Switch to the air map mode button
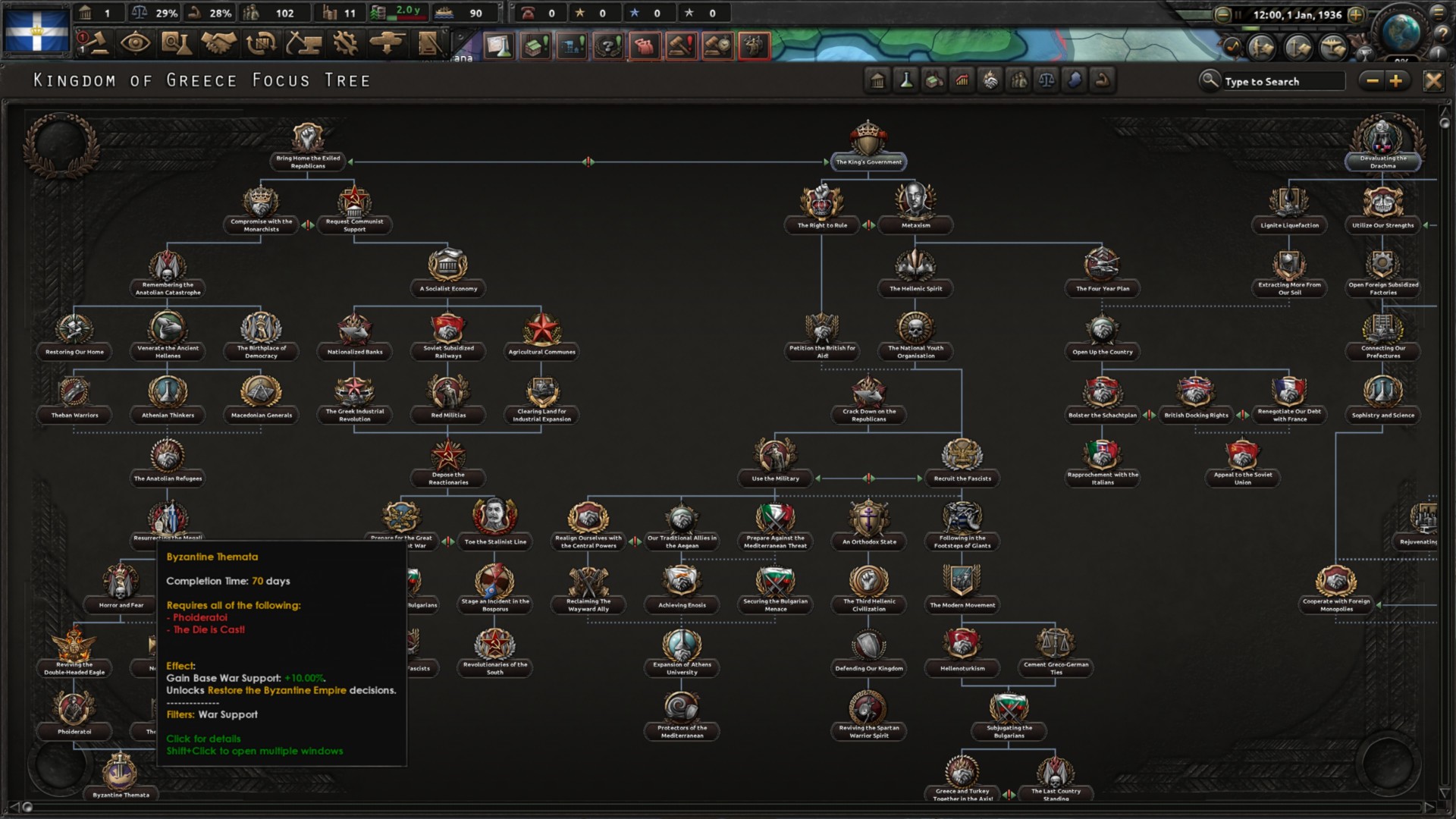The image size is (1456, 819). coord(1333,48)
